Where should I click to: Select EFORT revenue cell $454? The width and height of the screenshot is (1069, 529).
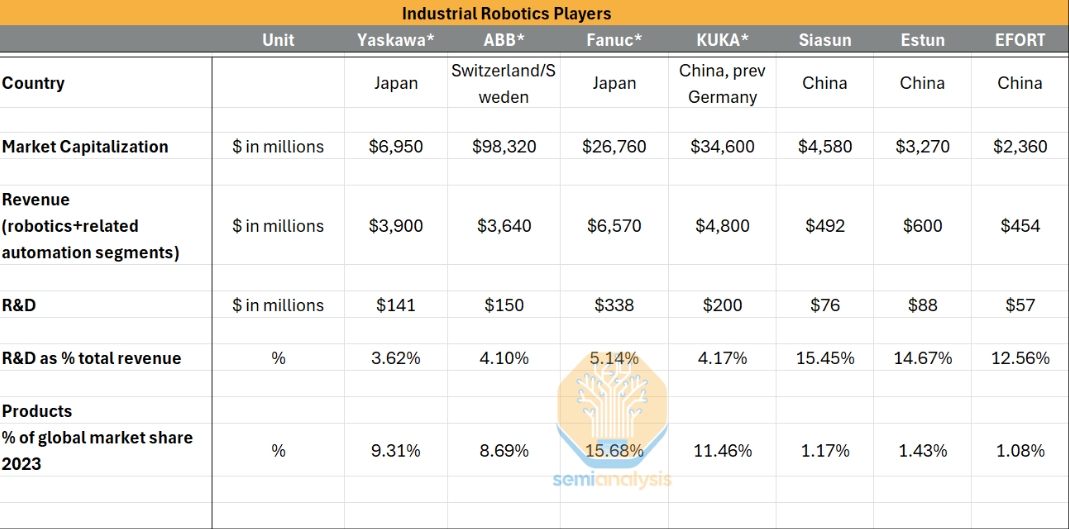point(1021,226)
